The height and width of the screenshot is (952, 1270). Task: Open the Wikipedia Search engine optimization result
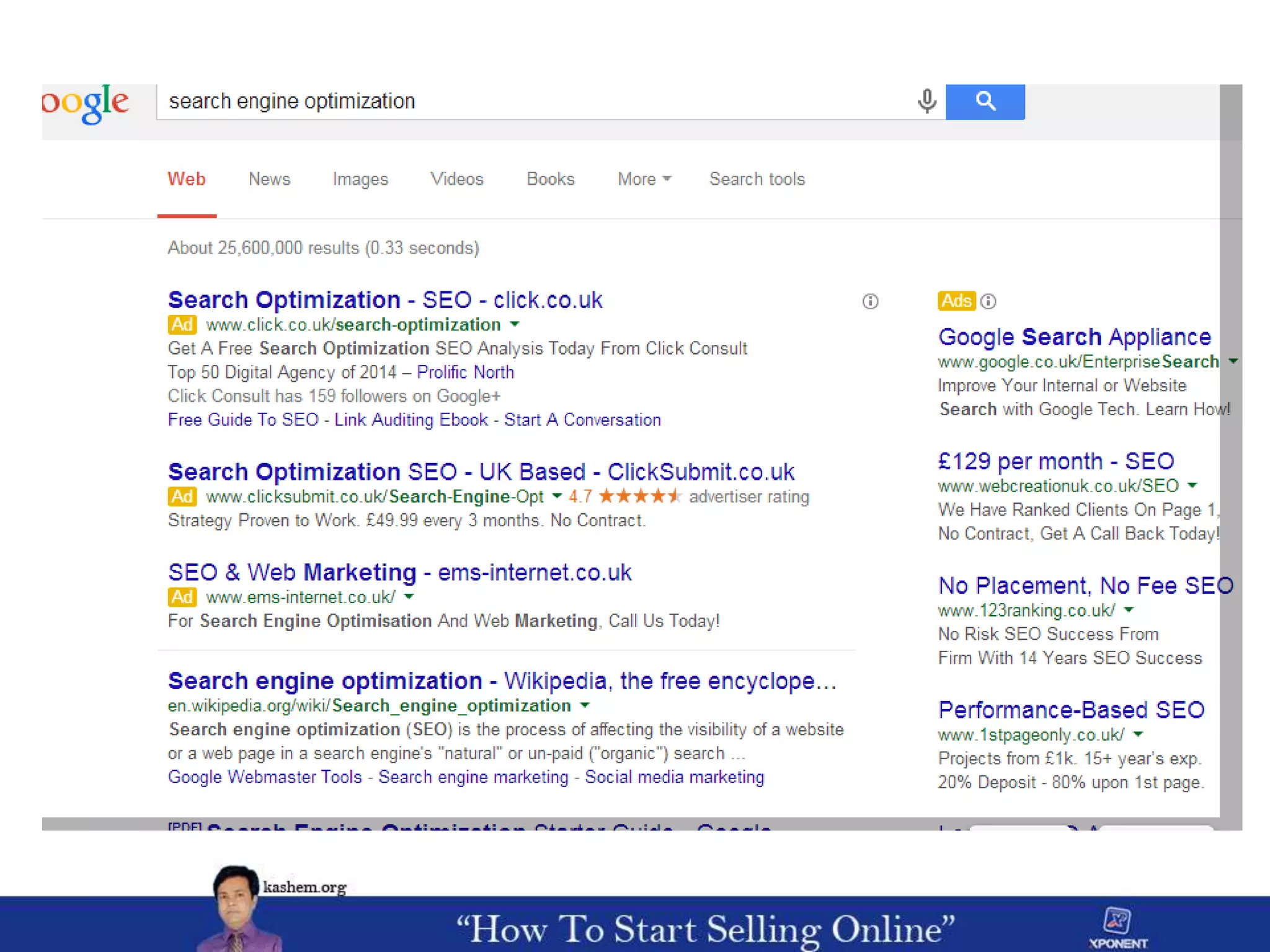[x=502, y=681]
